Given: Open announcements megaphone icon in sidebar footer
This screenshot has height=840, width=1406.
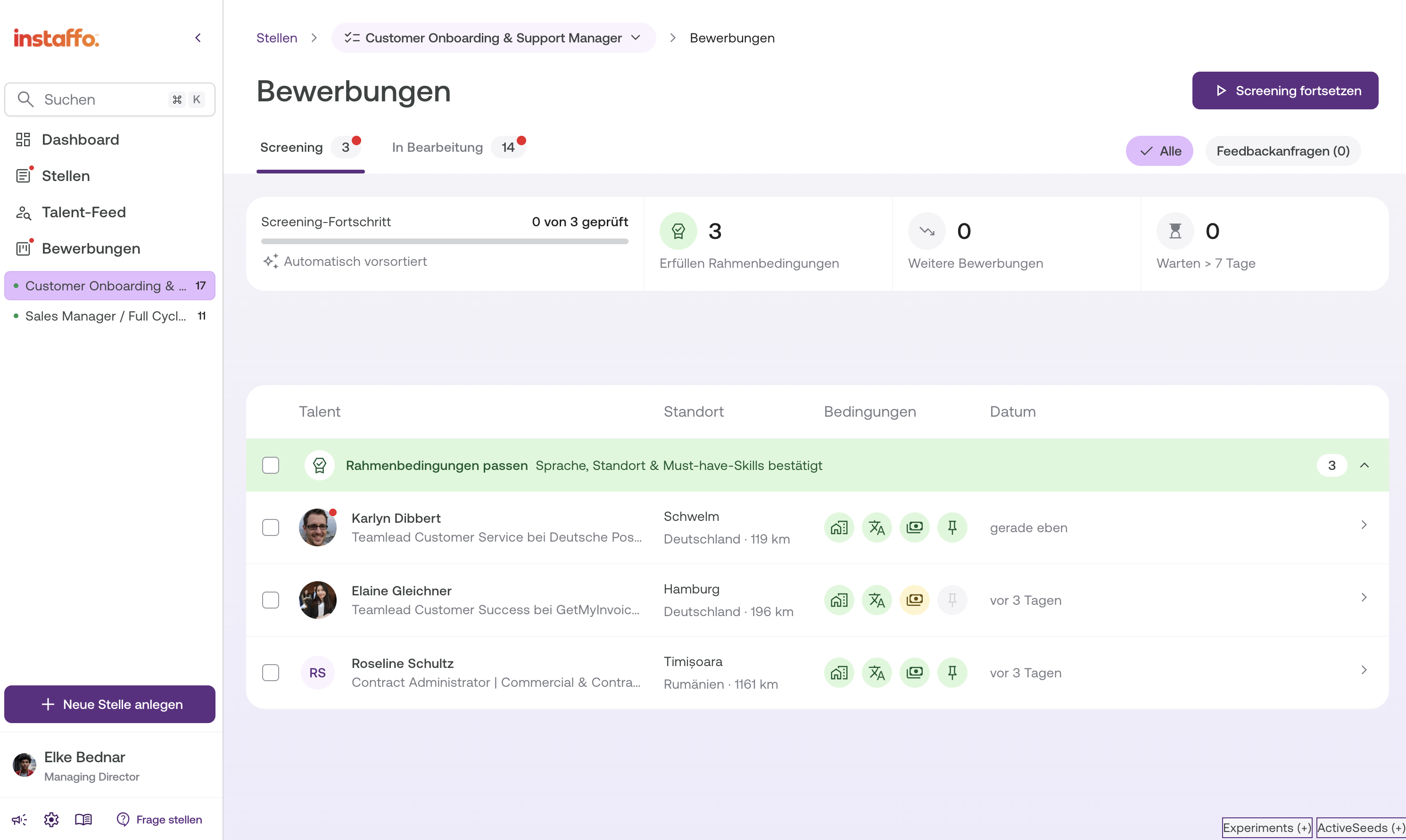Looking at the screenshot, I should point(19,820).
